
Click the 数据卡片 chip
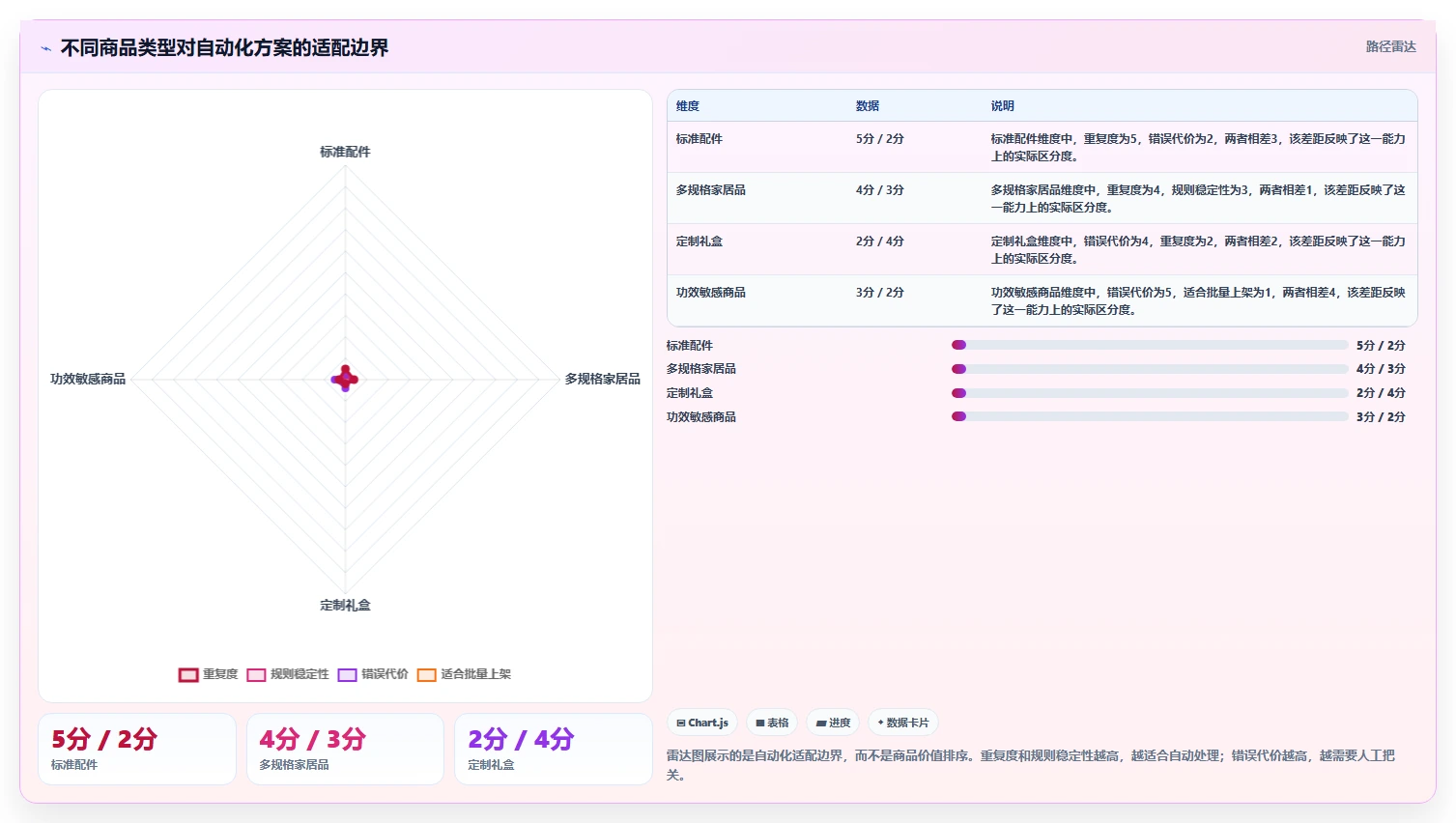pos(903,723)
